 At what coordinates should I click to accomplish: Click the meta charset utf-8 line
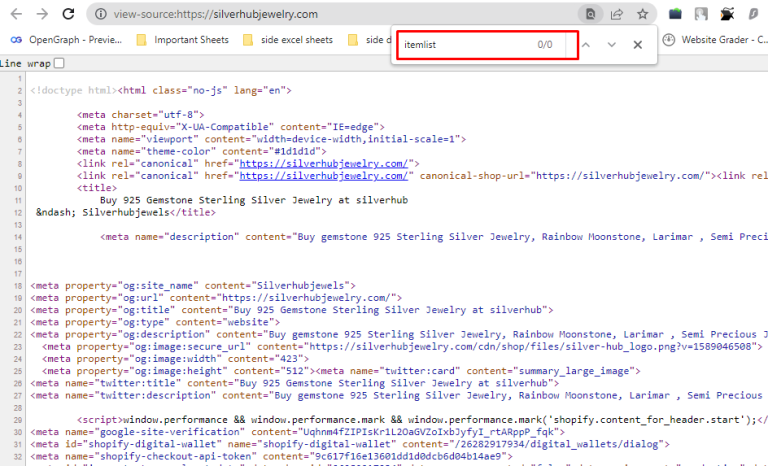pos(141,115)
